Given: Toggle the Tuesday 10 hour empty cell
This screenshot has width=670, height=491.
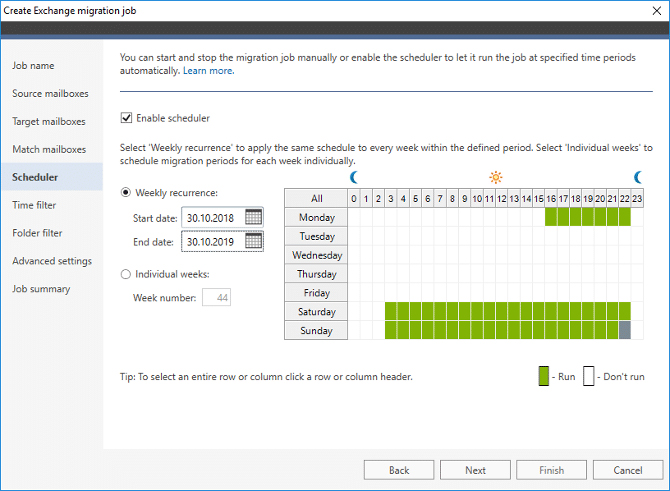Looking at the screenshot, I should click(x=477, y=236).
